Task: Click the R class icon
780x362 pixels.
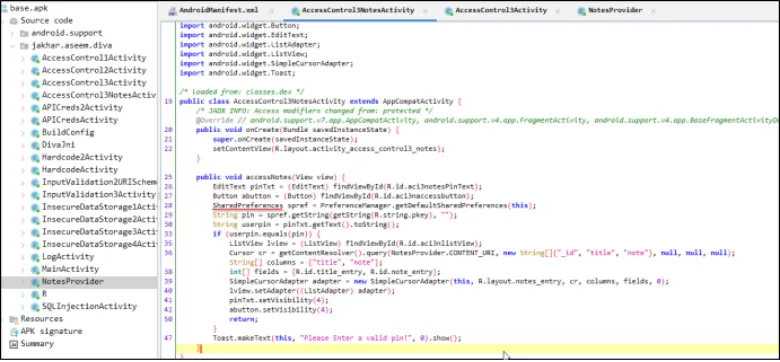Action: pos(35,294)
